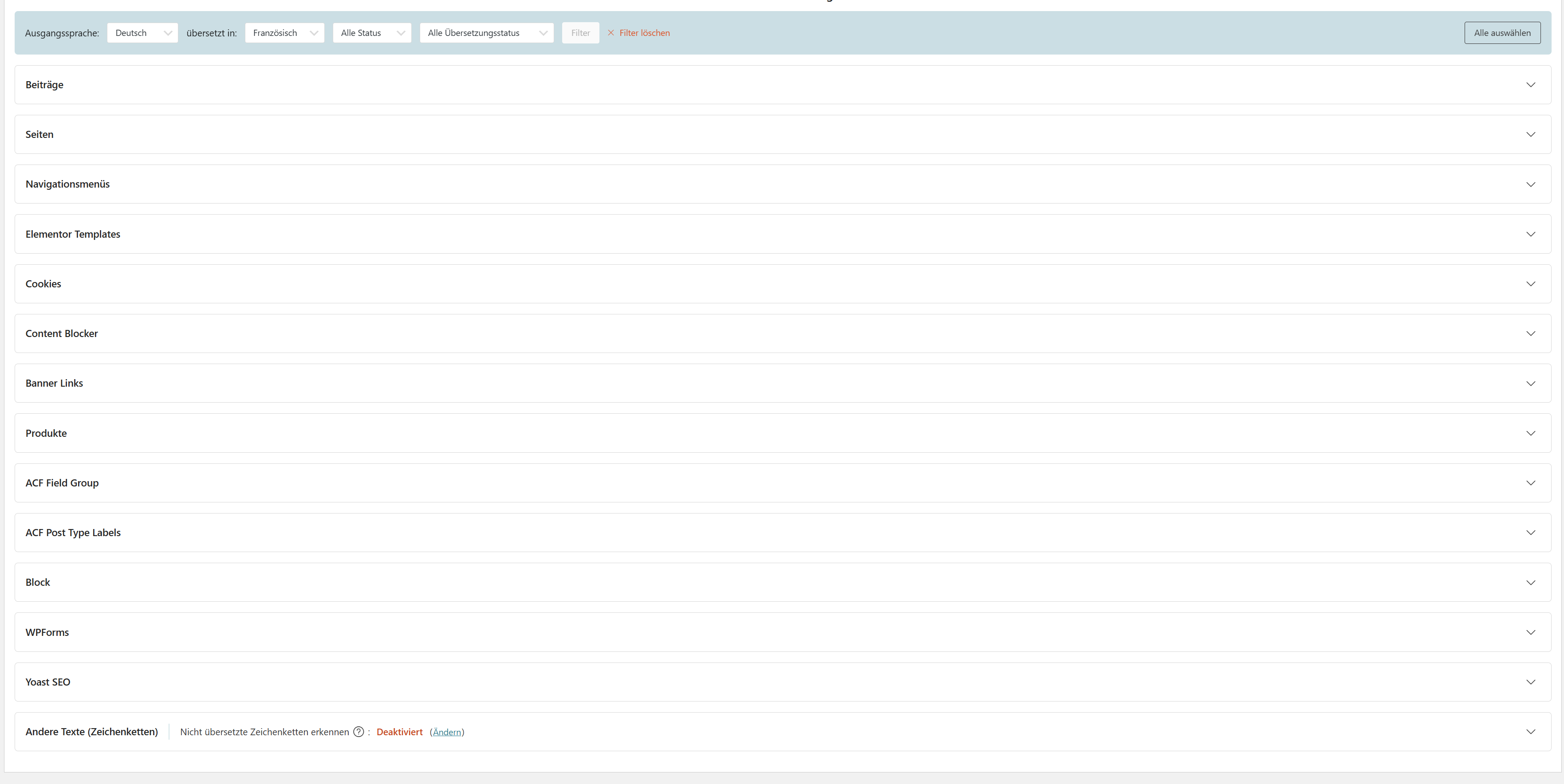Click the Content Blocker section title
The height and width of the screenshot is (784, 1564).
click(x=61, y=334)
